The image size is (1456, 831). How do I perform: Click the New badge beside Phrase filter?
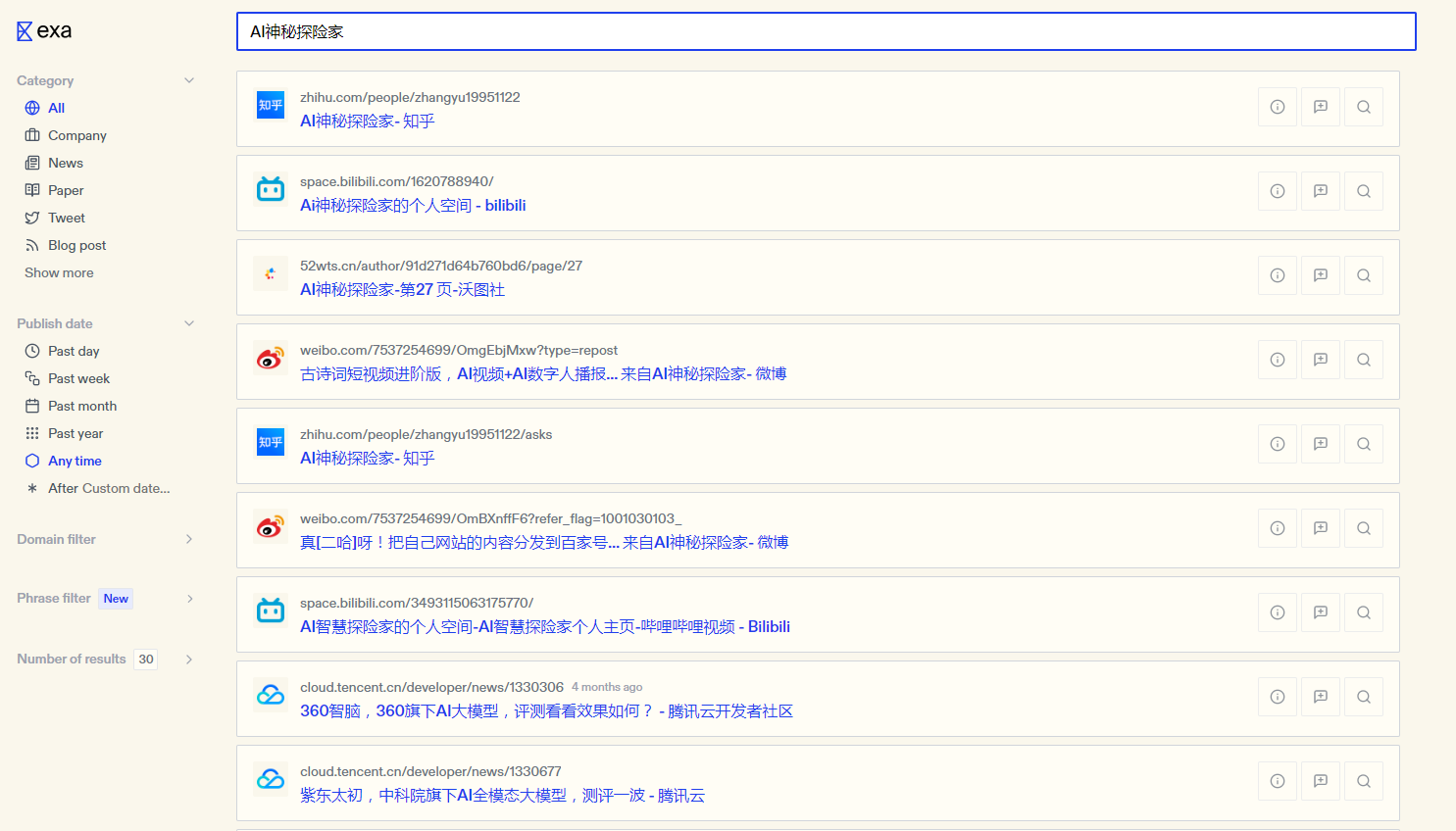tap(116, 599)
